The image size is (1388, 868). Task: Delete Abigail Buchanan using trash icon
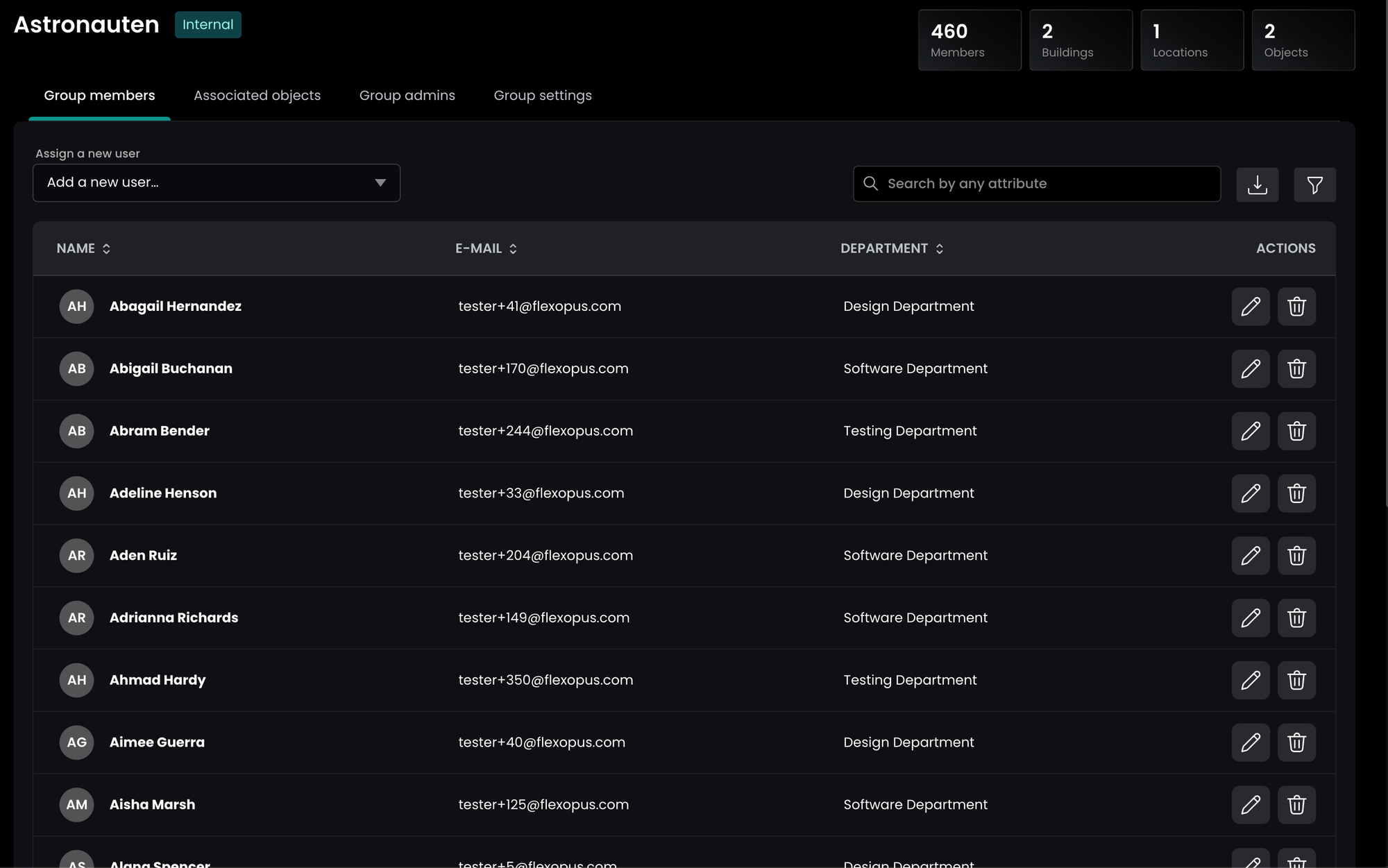click(1296, 369)
